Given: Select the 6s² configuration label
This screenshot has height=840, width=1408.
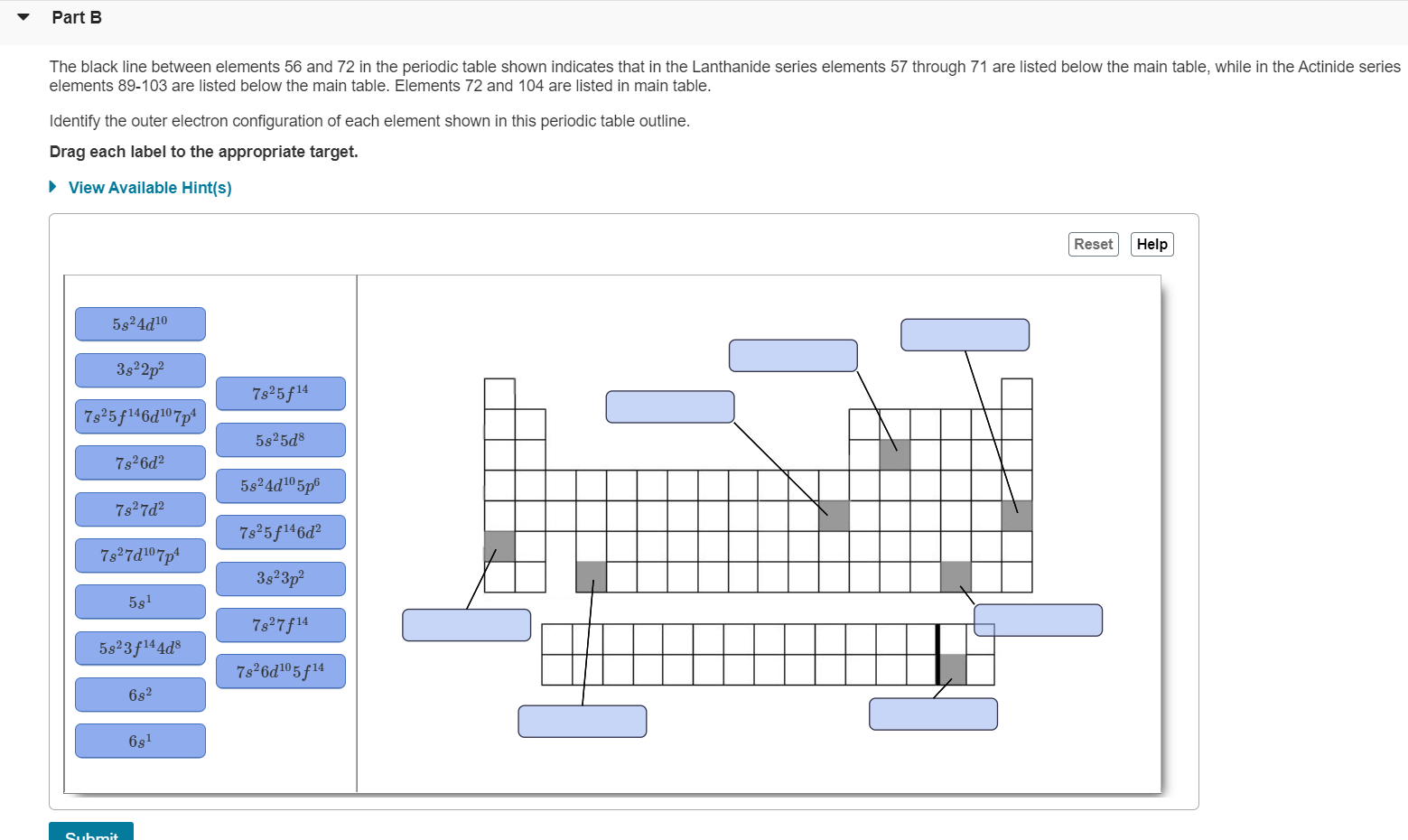Looking at the screenshot, I should 140,694.
